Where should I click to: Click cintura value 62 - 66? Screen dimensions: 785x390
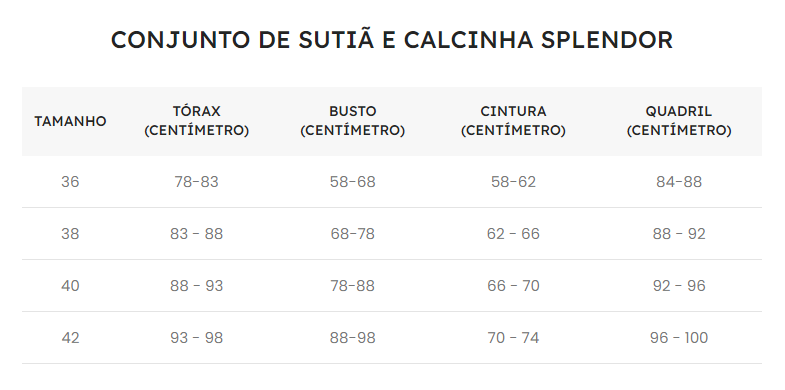click(x=513, y=234)
